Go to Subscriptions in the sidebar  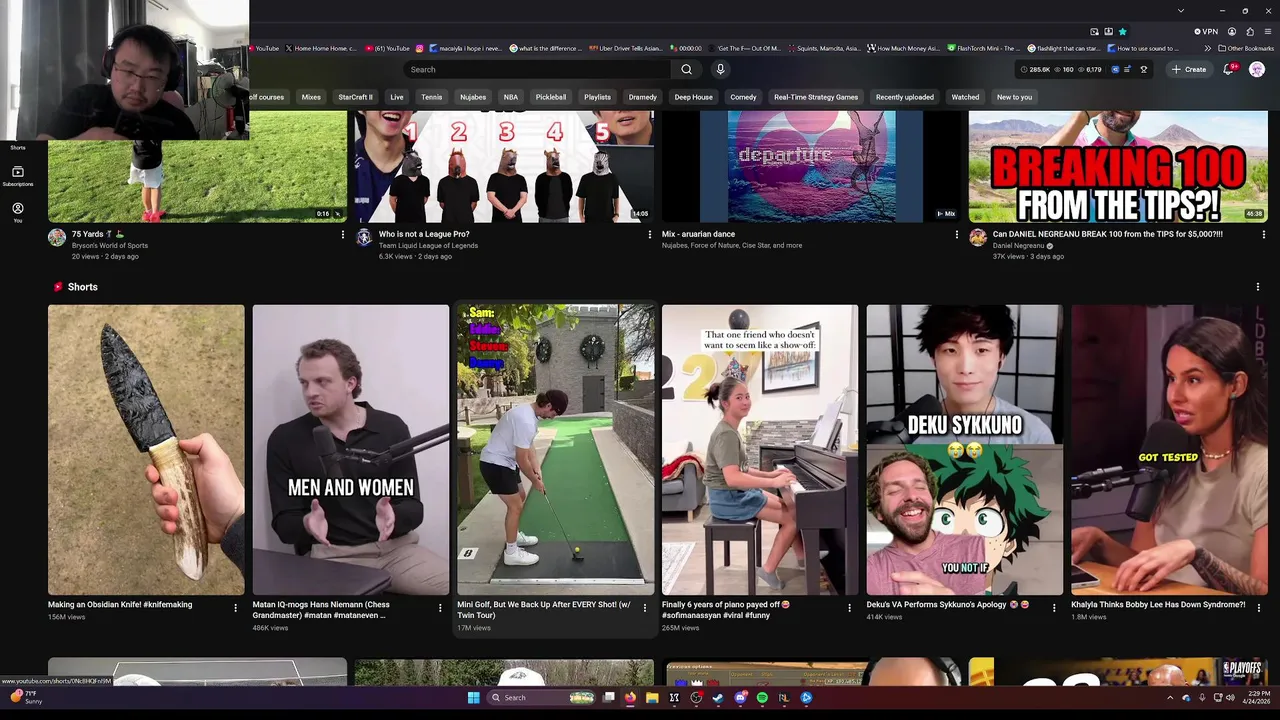coord(17,176)
